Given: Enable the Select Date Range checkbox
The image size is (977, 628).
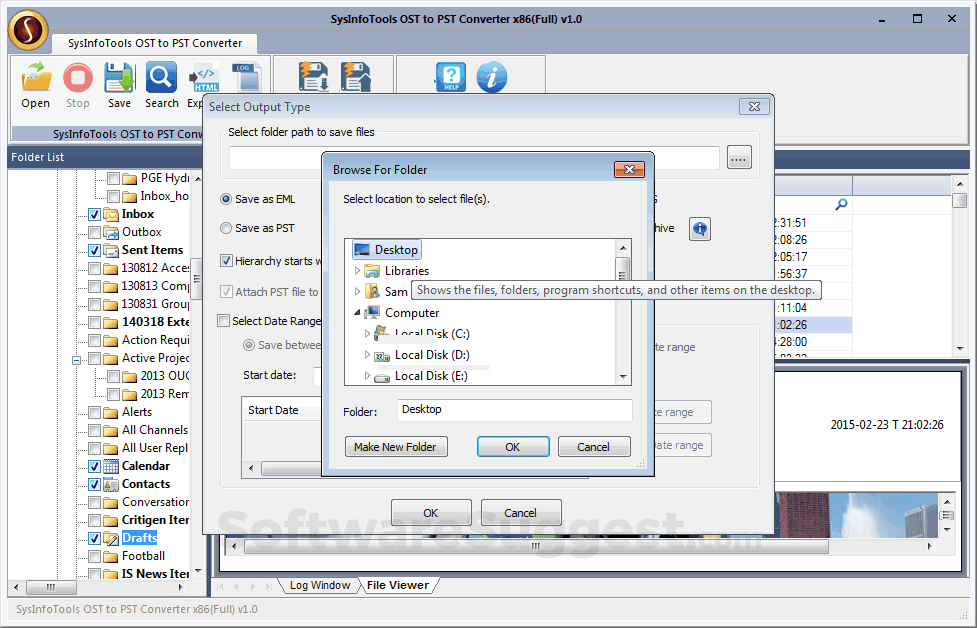Looking at the screenshot, I should coord(223,321).
